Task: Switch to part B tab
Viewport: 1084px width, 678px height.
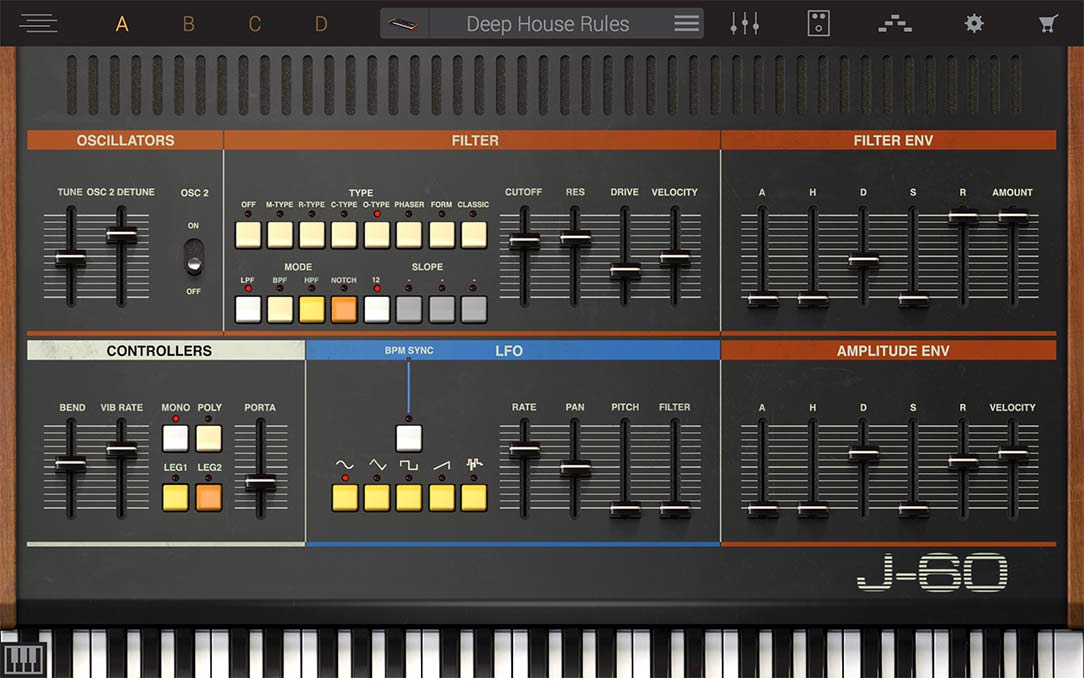Action: (188, 24)
